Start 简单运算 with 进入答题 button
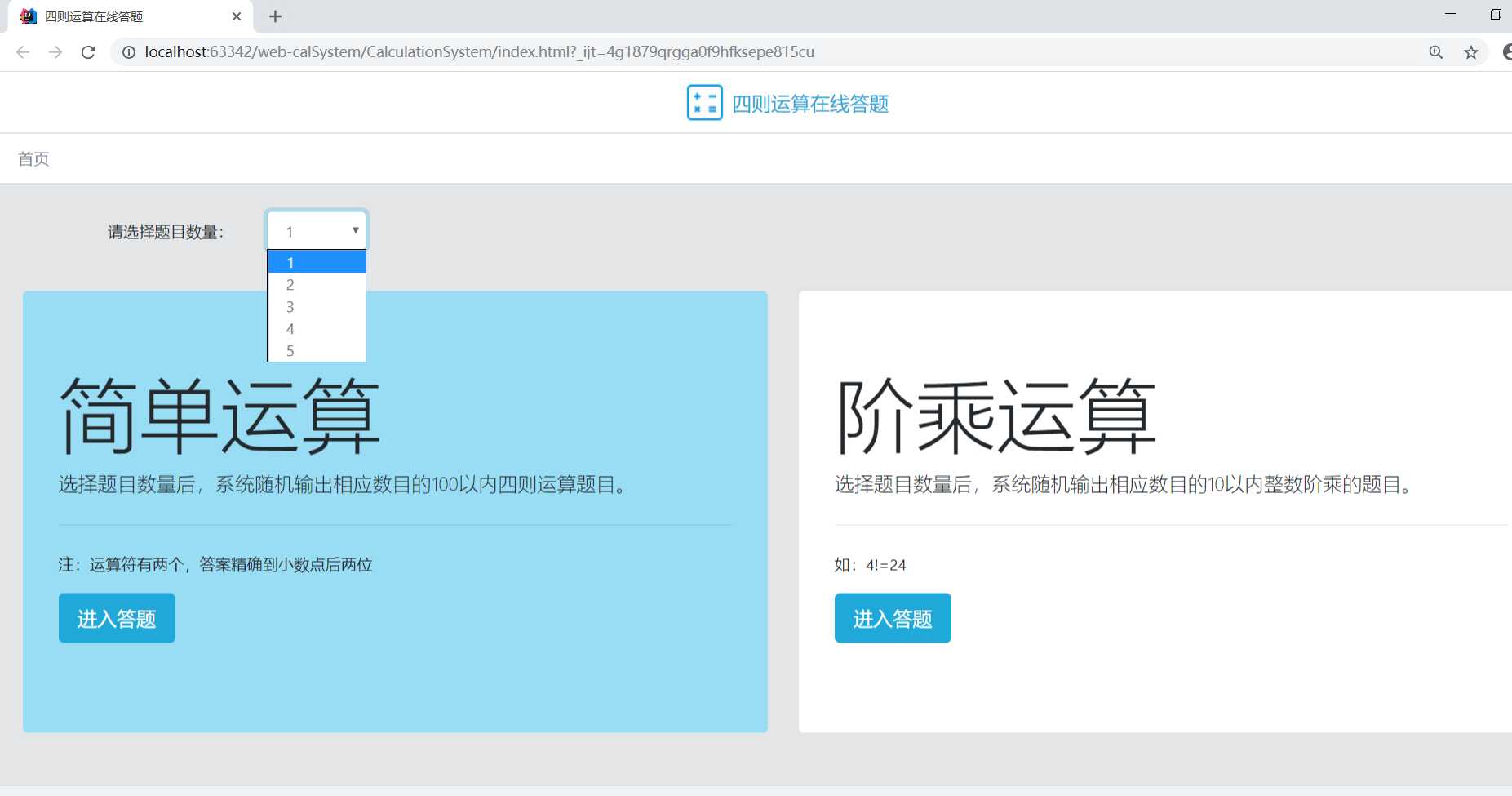Viewport: 1512px width, 796px height. [x=117, y=618]
